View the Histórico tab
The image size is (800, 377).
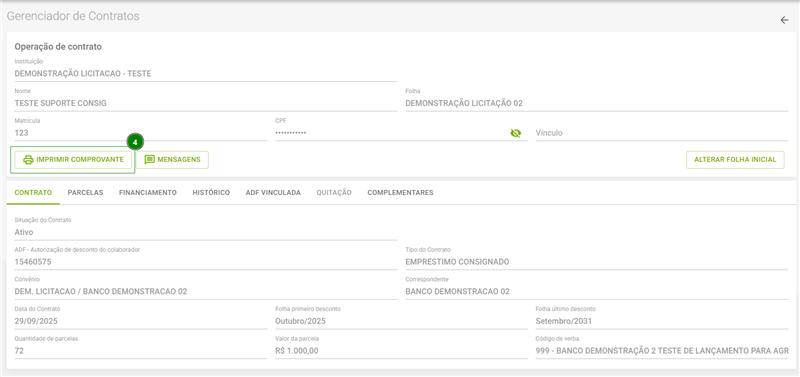[x=211, y=193]
